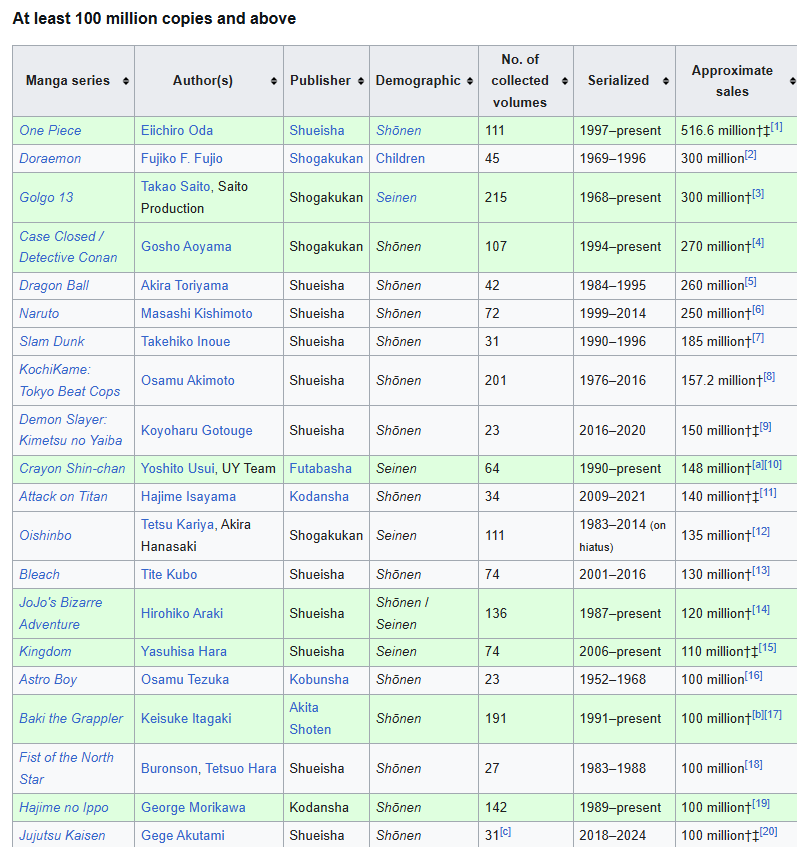Open Hirohiko Araki author link
The height and width of the screenshot is (847, 797).
182,614
